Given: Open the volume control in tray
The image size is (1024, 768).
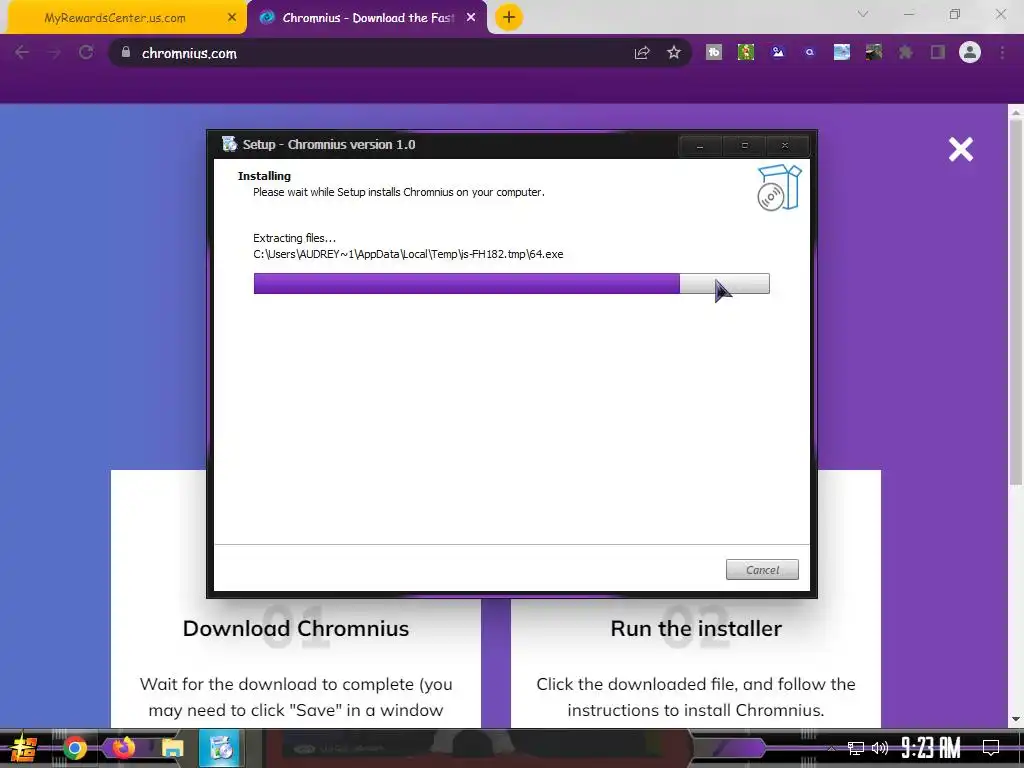Looking at the screenshot, I should [880, 748].
